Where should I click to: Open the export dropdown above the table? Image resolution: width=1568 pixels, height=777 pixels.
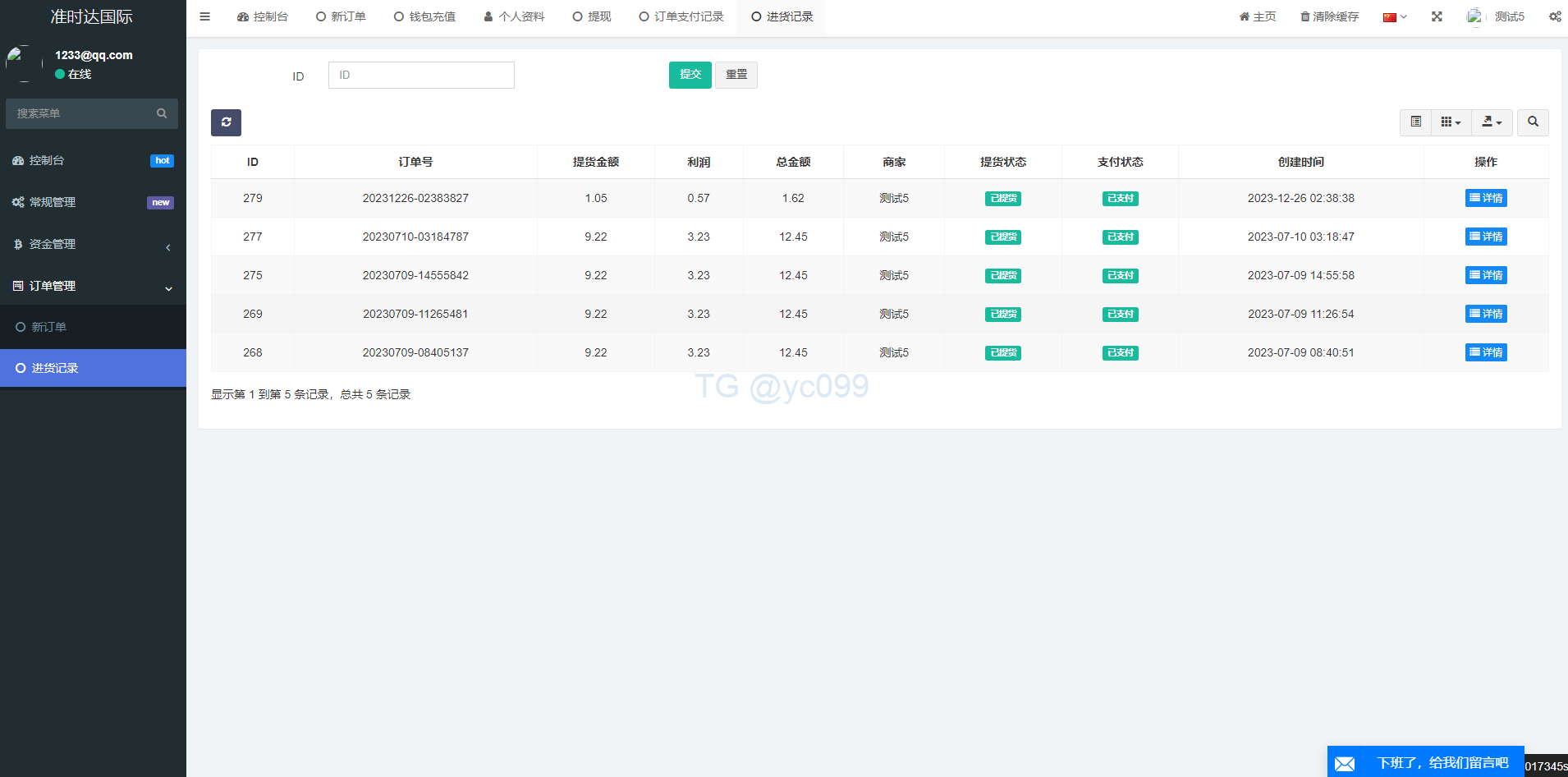[1492, 122]
